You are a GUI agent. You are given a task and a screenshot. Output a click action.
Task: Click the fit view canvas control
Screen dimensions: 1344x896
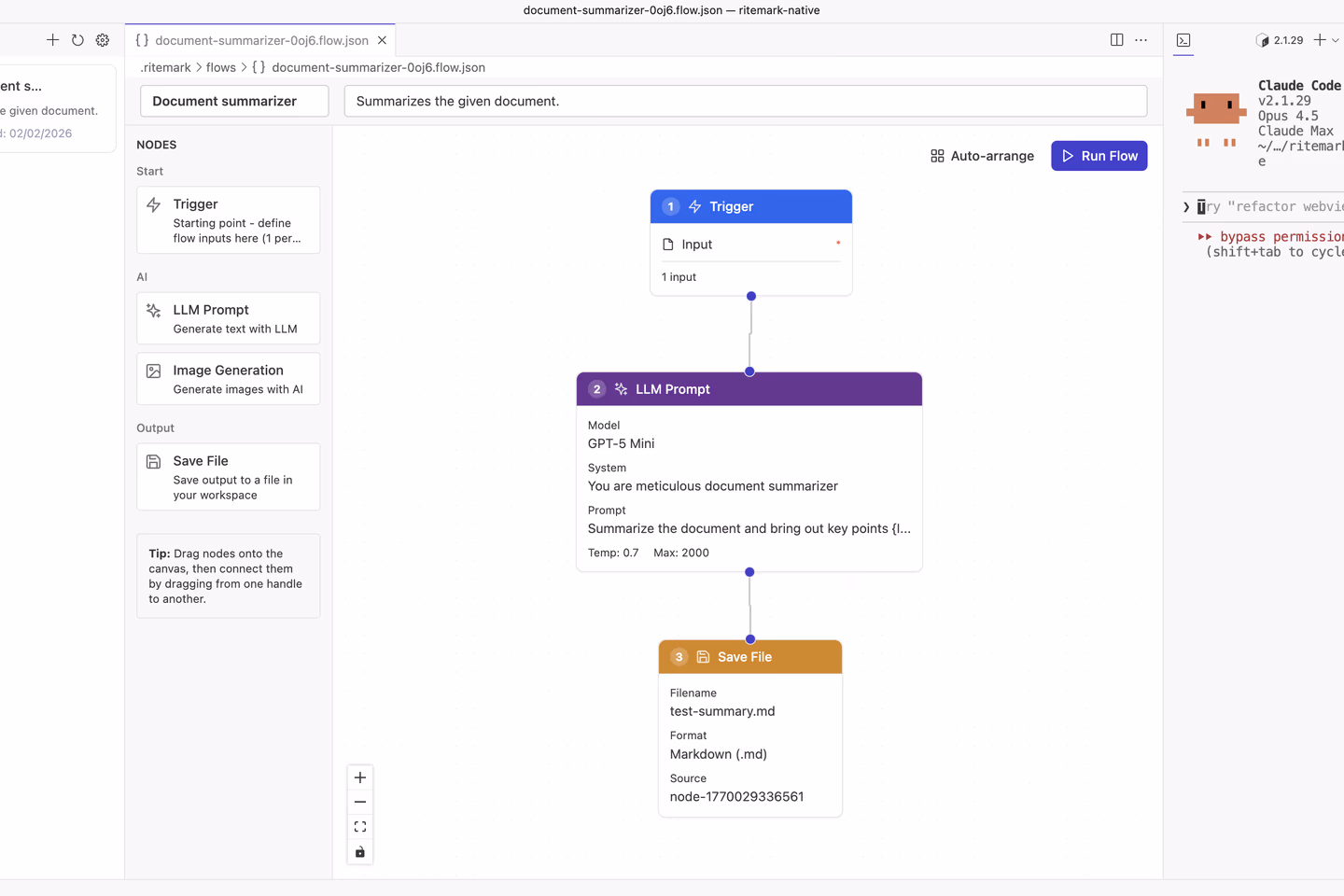(x=360, y=827)
